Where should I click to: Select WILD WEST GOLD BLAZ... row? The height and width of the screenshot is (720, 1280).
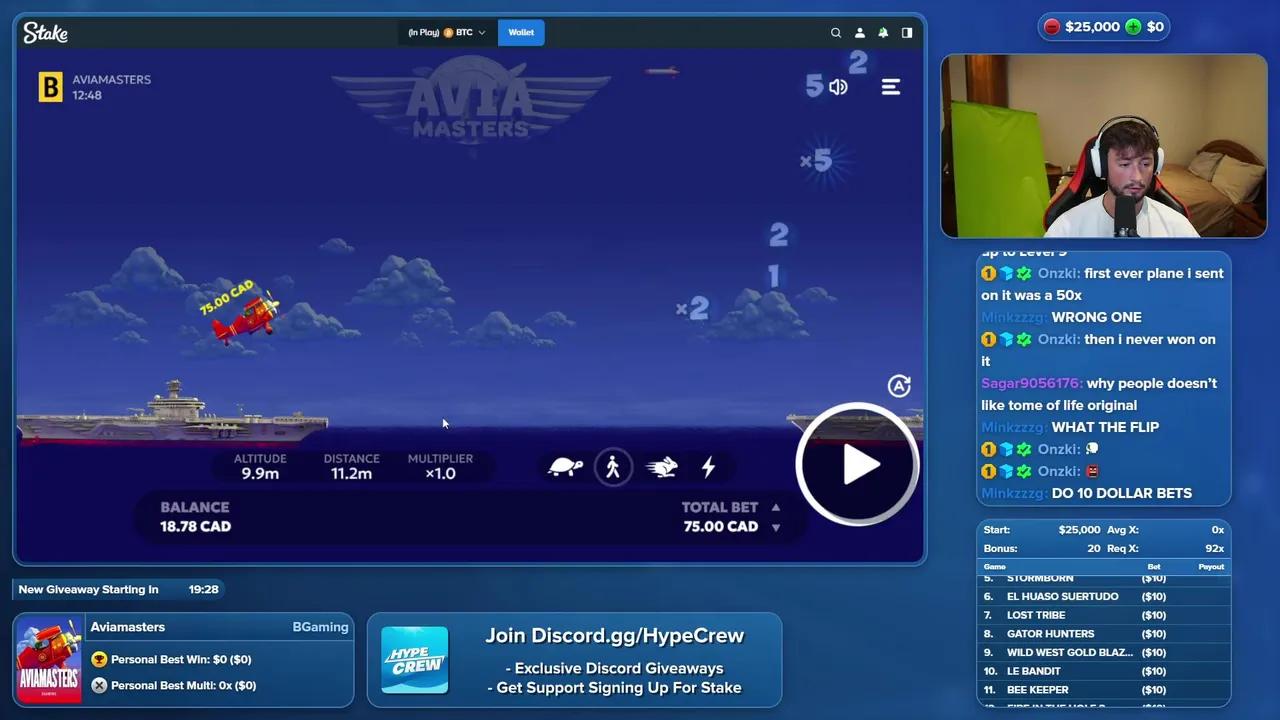point(1104,653)
